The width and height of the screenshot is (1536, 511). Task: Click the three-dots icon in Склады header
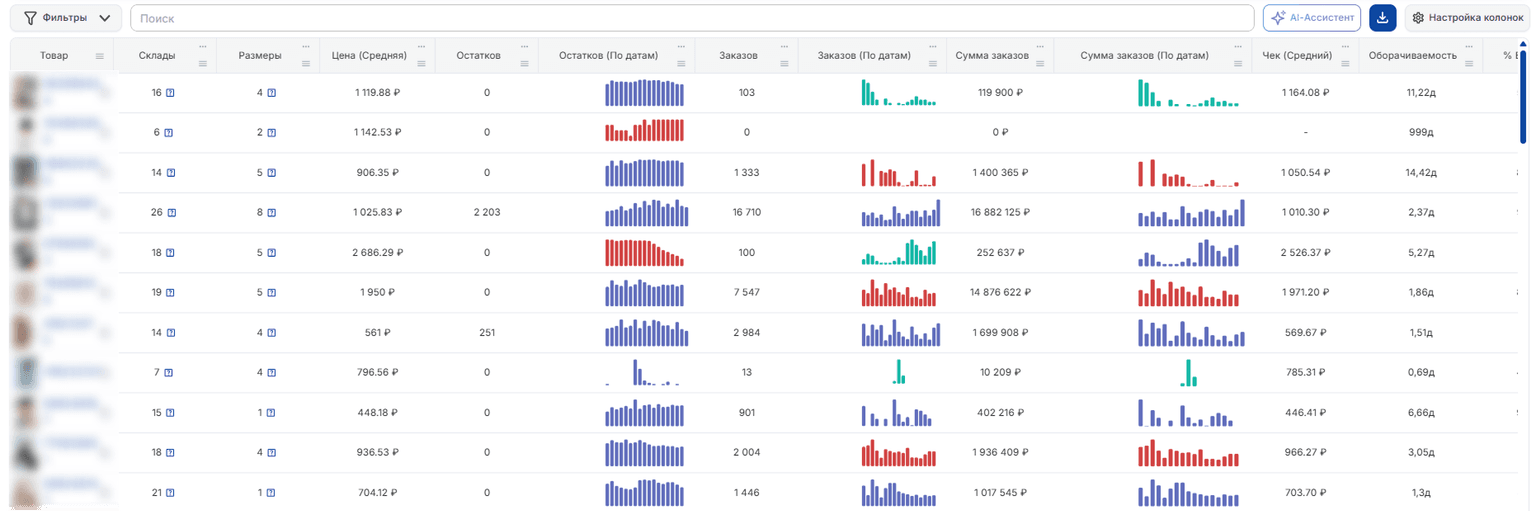203,47
